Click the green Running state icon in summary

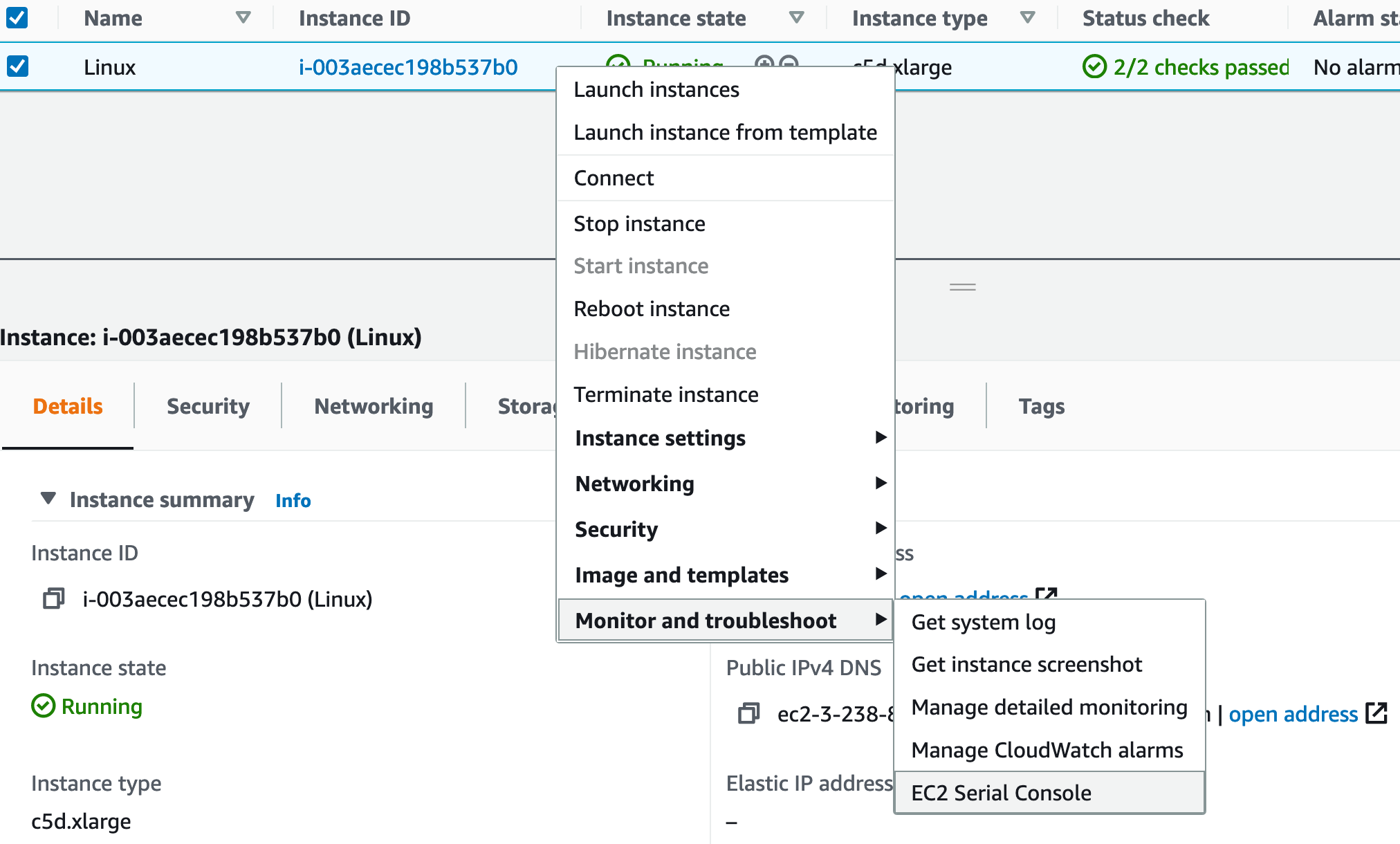[x=44, y=706]
